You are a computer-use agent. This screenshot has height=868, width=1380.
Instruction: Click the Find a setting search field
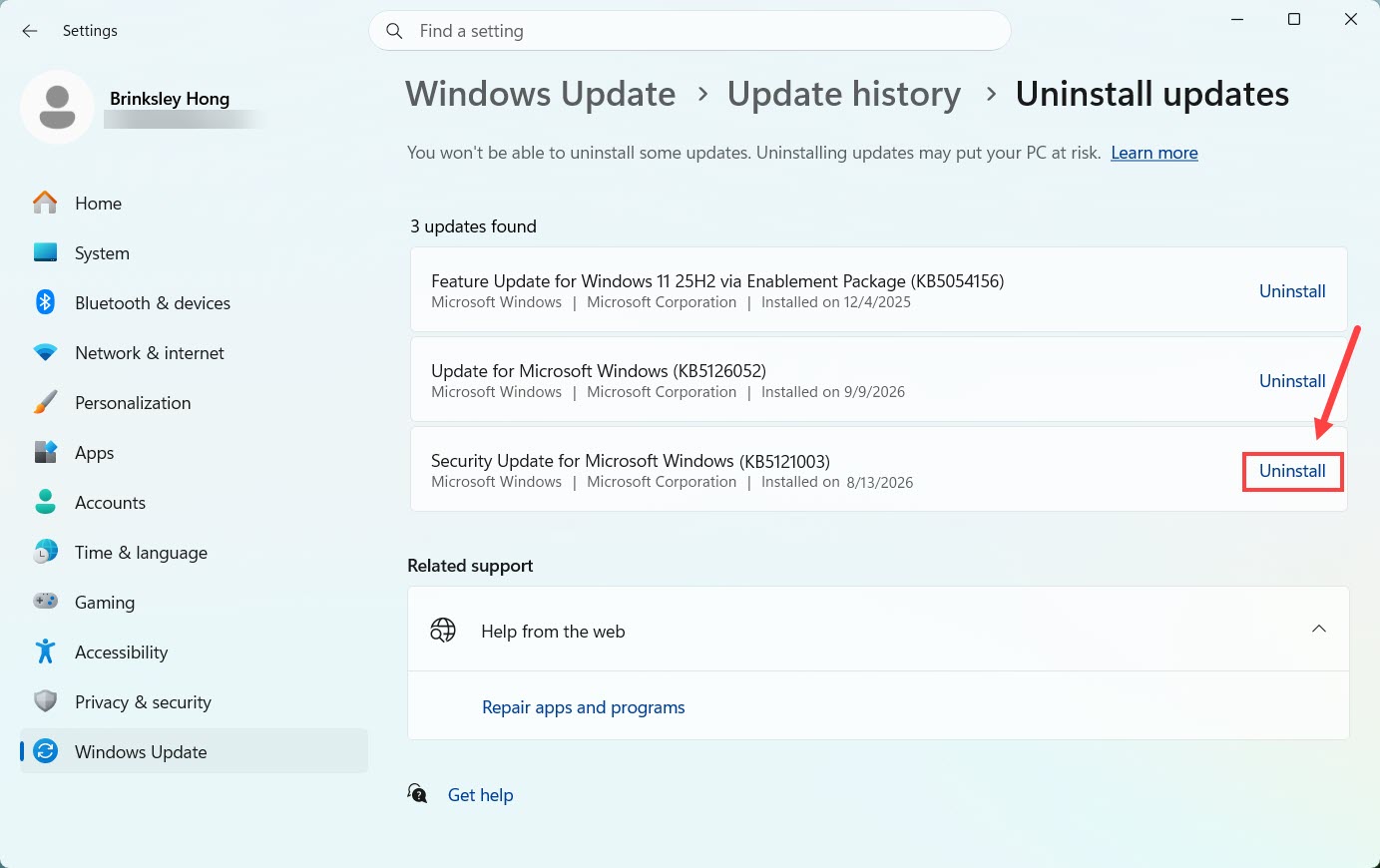690,31
